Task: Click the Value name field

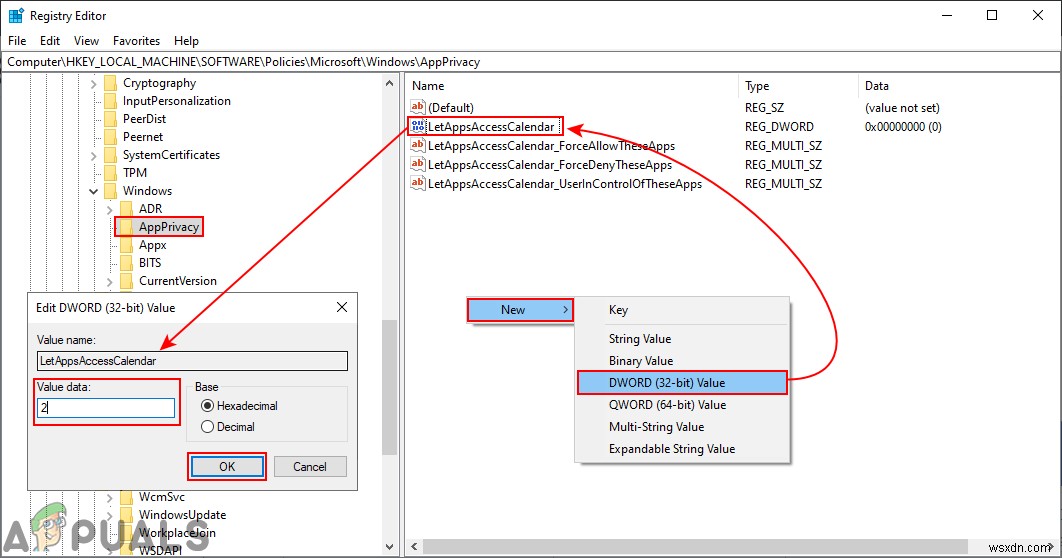Action: tap(192, 361)
